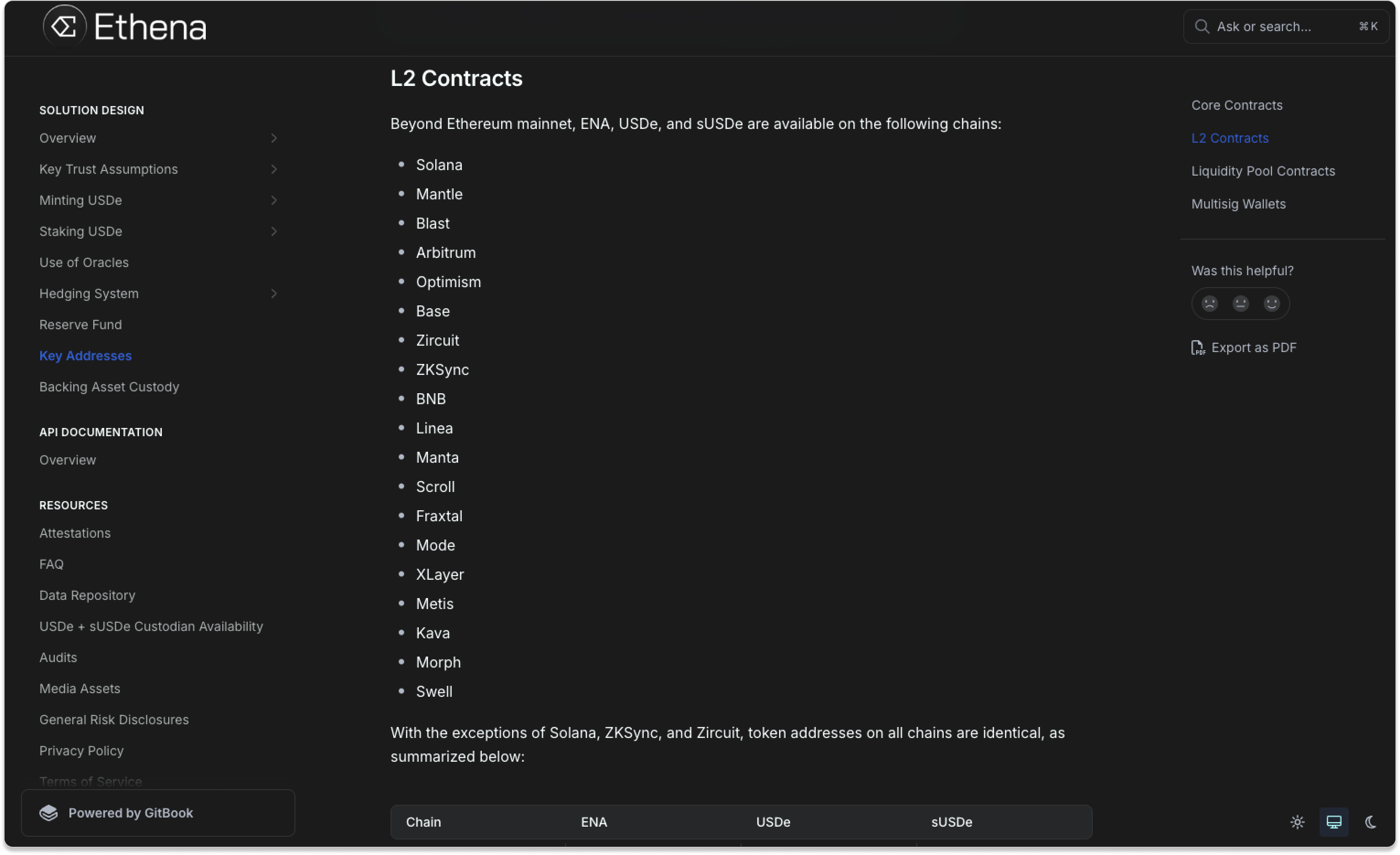Go to Multisig Wallets section
Viewport: 1400px width, 855px height.
pyautogui.click(x=1239, y=204)
